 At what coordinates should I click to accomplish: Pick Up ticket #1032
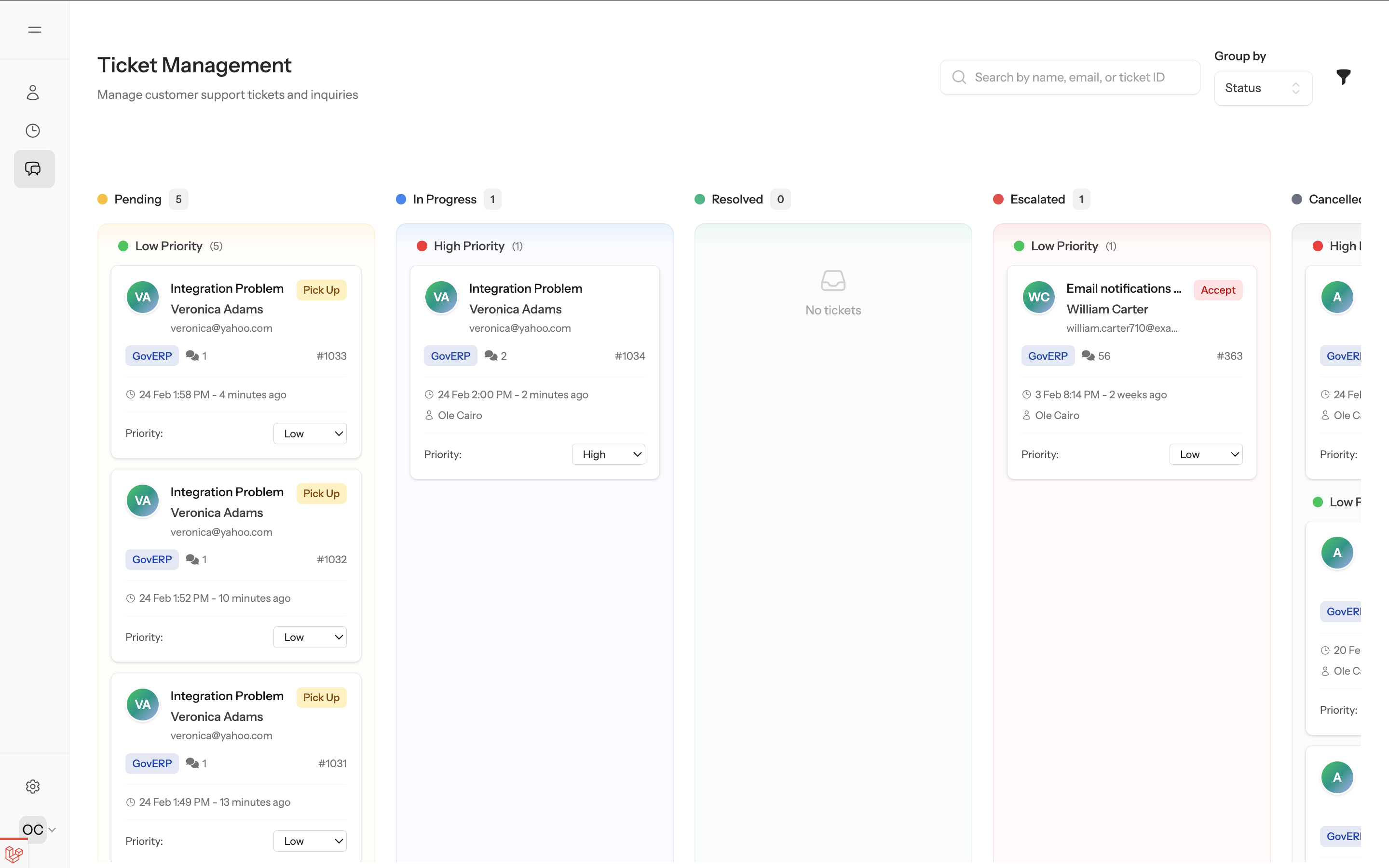(x=321, y=493)
